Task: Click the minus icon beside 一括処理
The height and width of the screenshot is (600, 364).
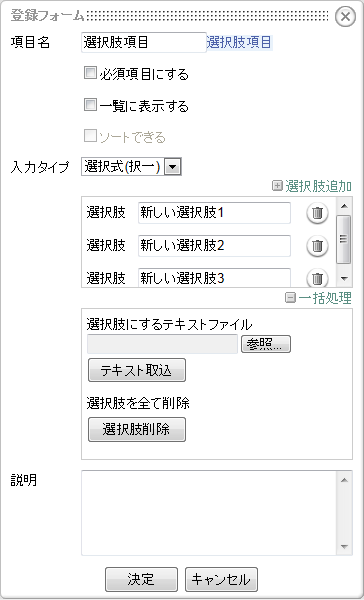Action: point(291,298)
